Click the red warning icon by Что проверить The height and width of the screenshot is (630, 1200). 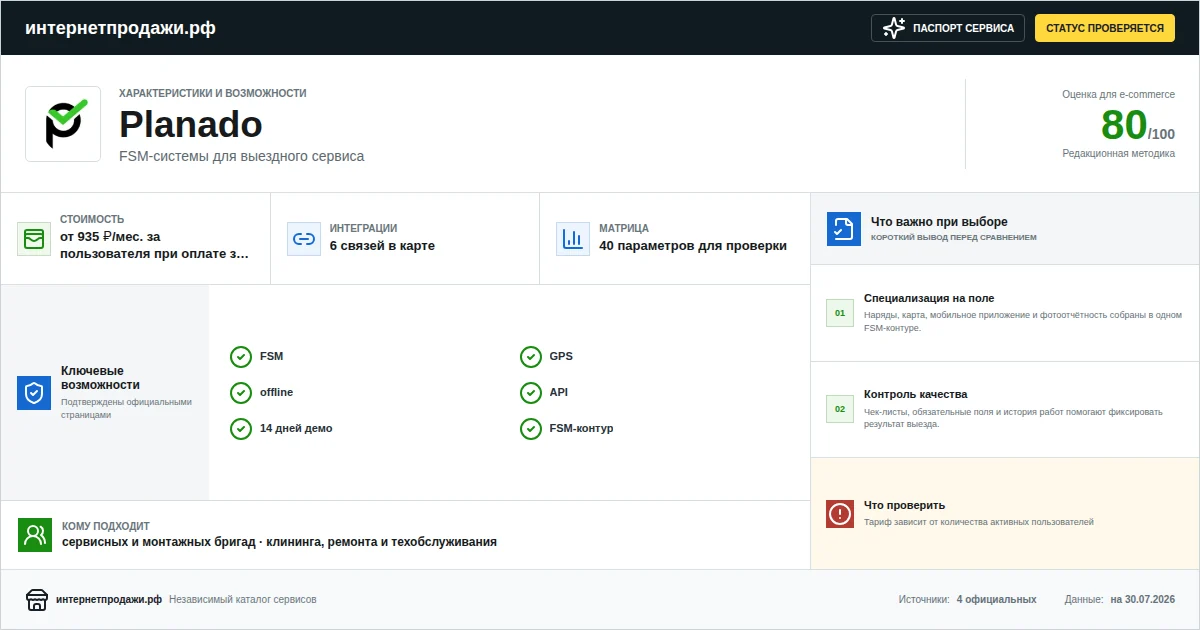(840, 514)
